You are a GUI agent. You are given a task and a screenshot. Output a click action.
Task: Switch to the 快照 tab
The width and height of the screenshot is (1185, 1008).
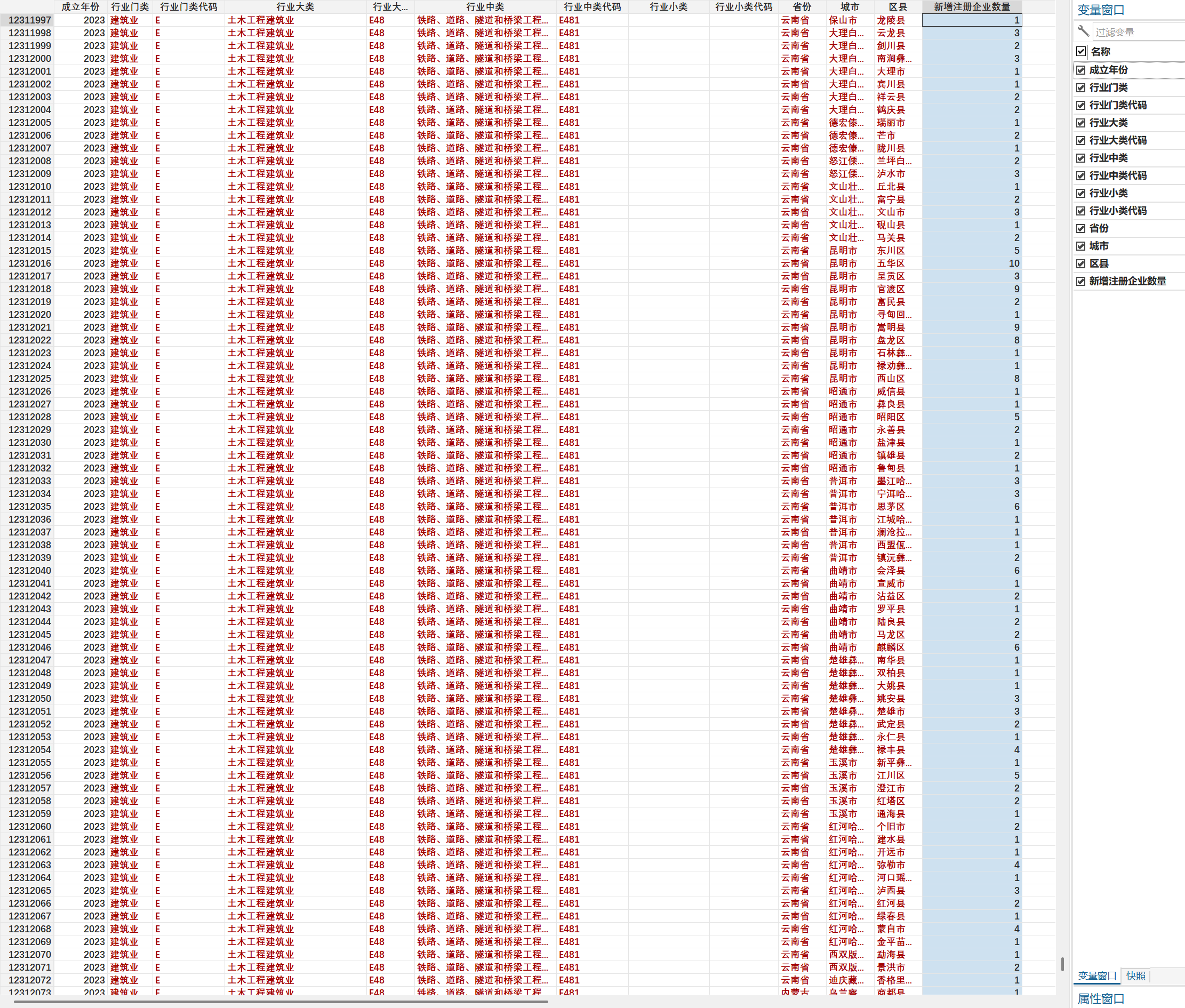tap(1135, 975)
